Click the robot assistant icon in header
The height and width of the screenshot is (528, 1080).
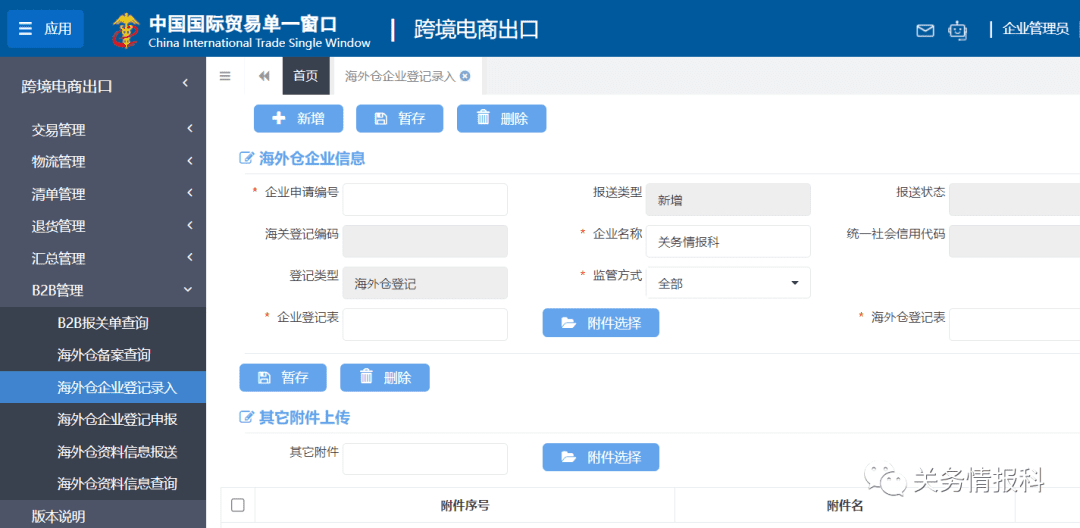(x=958, y=30)
